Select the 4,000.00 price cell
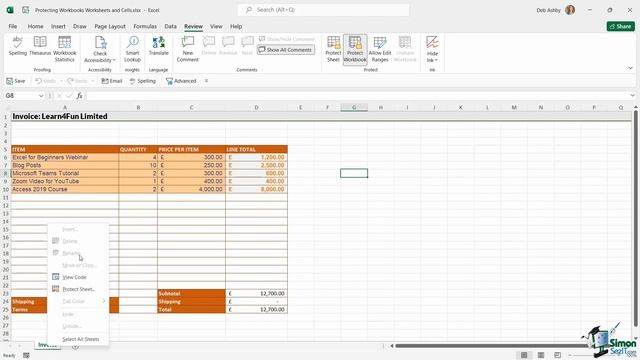Screen dimensions: 640x360 [191, 189]
